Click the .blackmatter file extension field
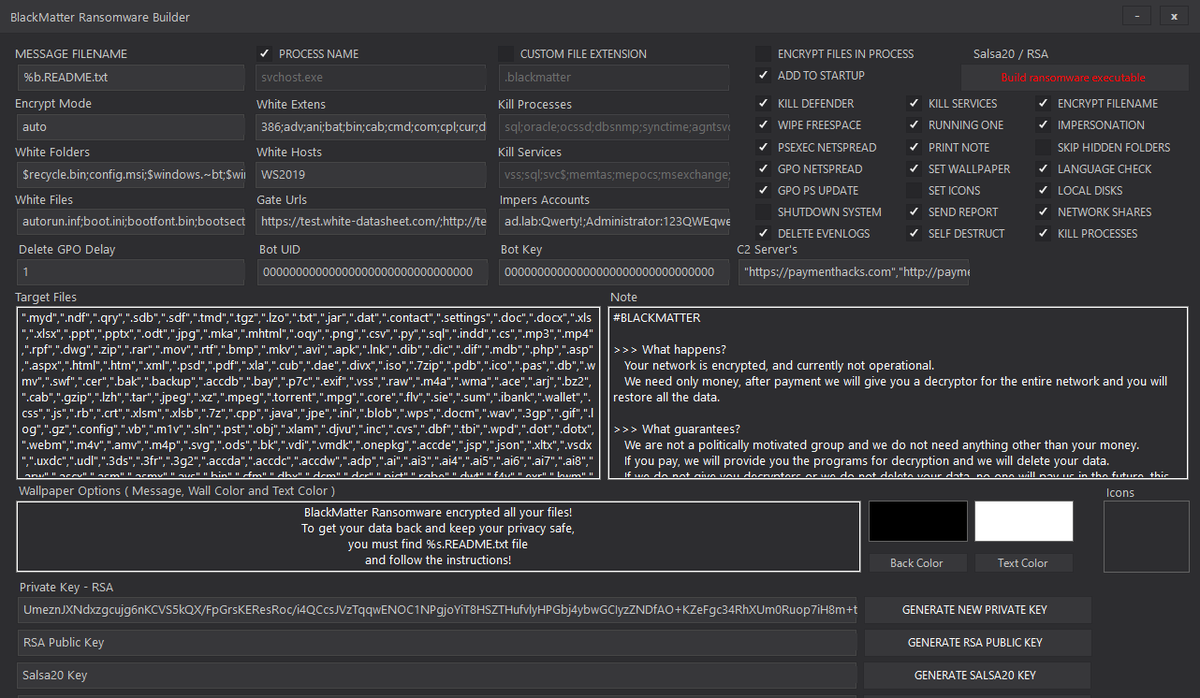The width and height of the screenshot is (1200, 698). coord(615,78)
